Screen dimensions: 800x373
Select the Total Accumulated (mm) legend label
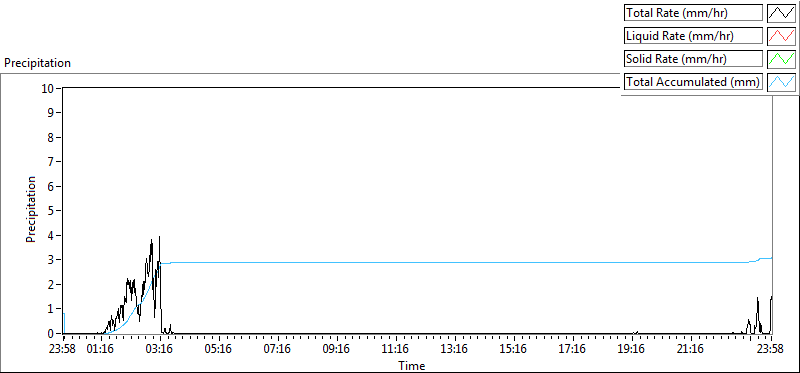pos(693,82)
